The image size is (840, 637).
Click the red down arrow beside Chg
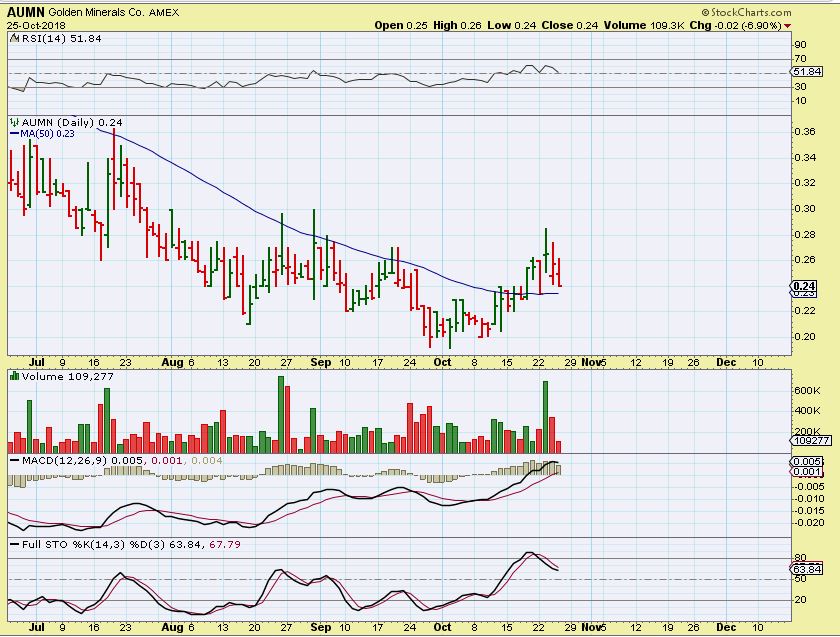point(787,25)
